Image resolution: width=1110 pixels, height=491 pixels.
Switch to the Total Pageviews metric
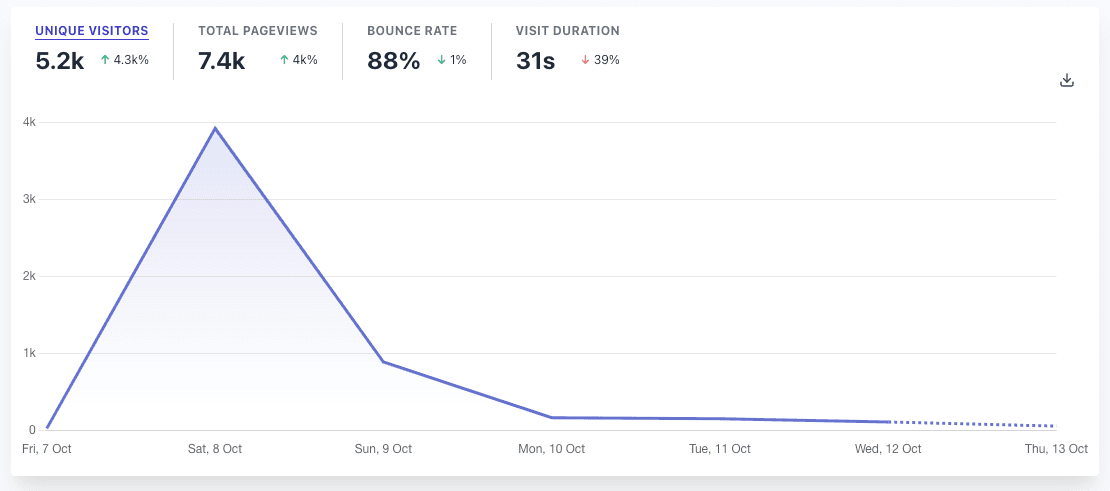click(258, 31)
